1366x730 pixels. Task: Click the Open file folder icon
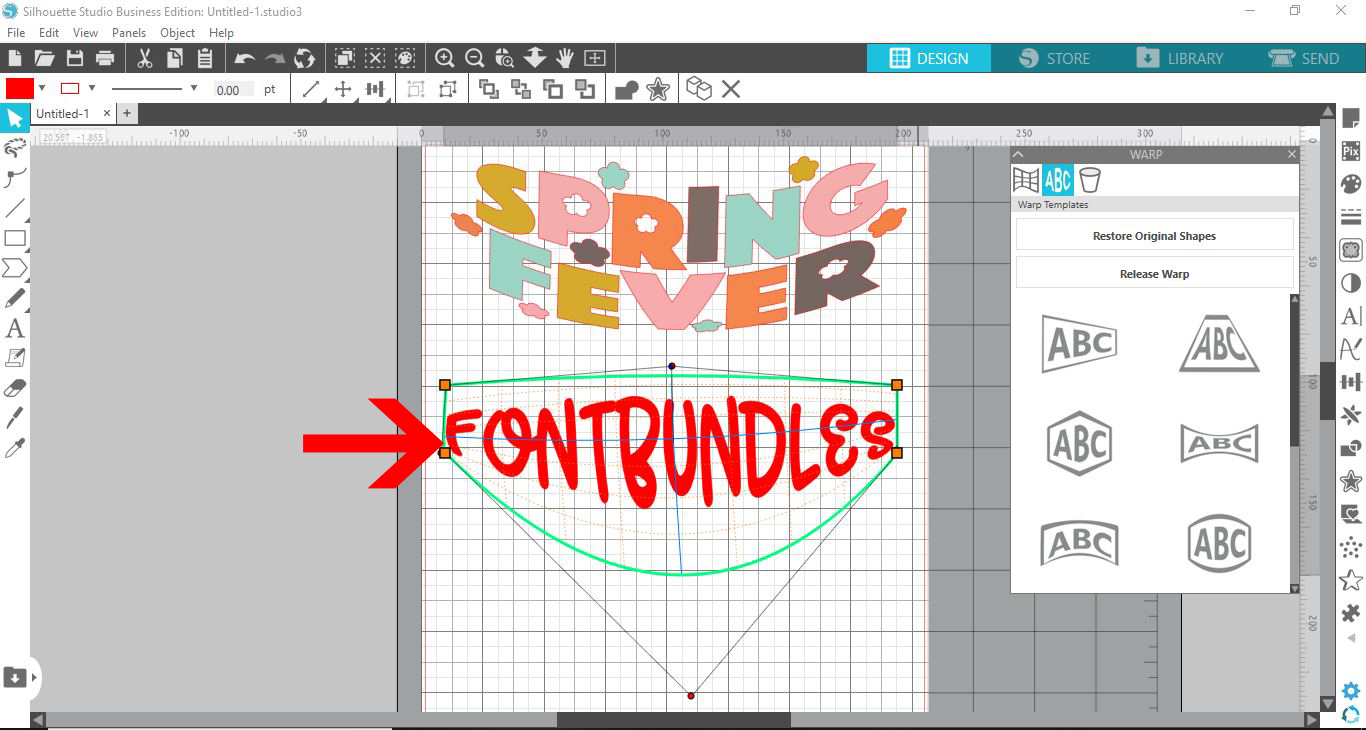(44, 58)
